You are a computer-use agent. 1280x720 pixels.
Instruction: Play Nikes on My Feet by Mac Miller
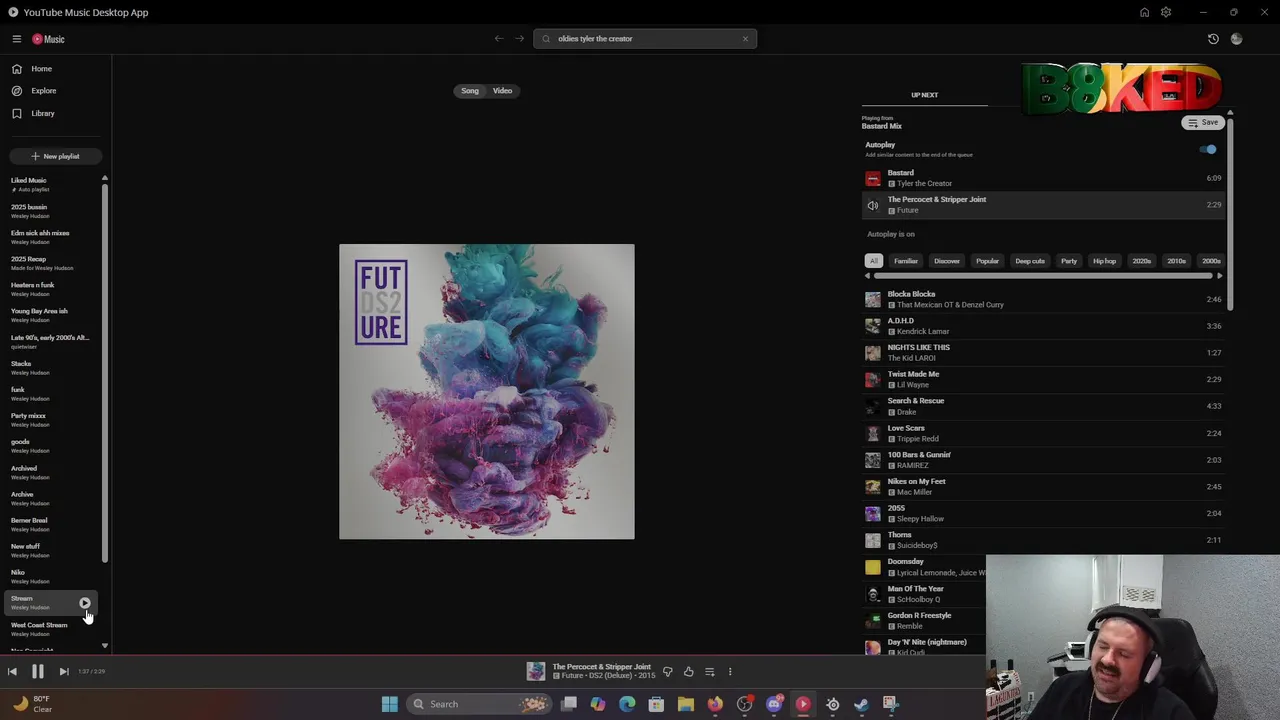(x=1044, y=486)
